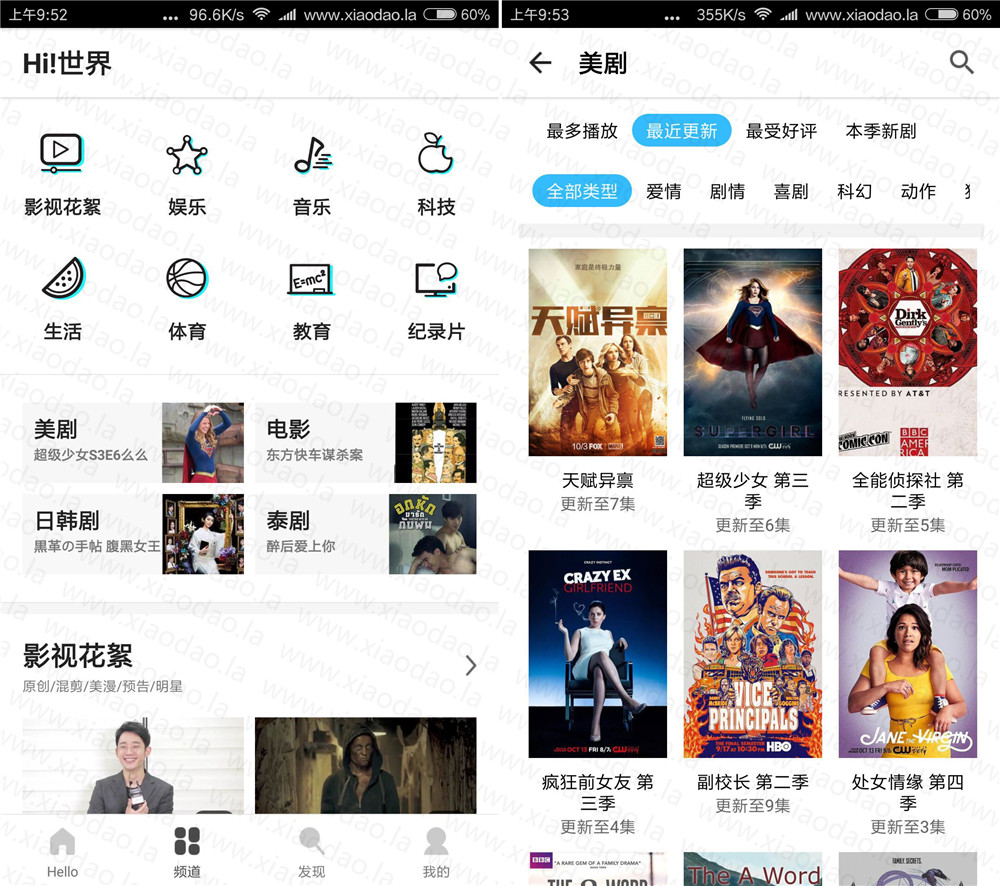Filter by the 喜剧 genre

(791, 191)
